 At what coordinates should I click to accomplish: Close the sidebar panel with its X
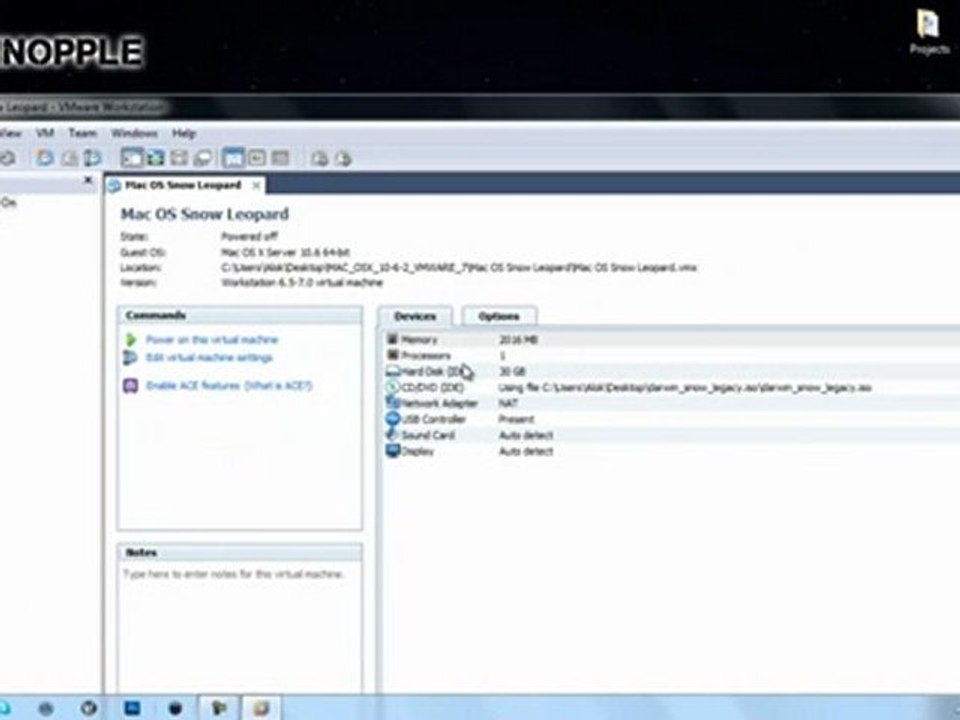[x=88, y=180]
